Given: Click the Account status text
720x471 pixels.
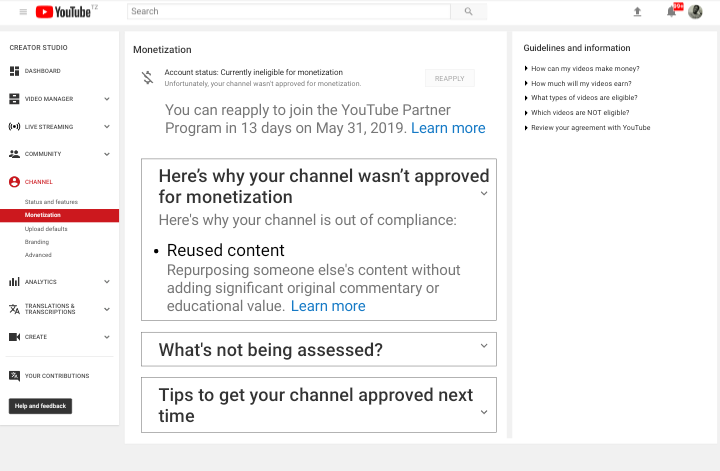Looking at the screenshot, I should [x=253, y=72].
